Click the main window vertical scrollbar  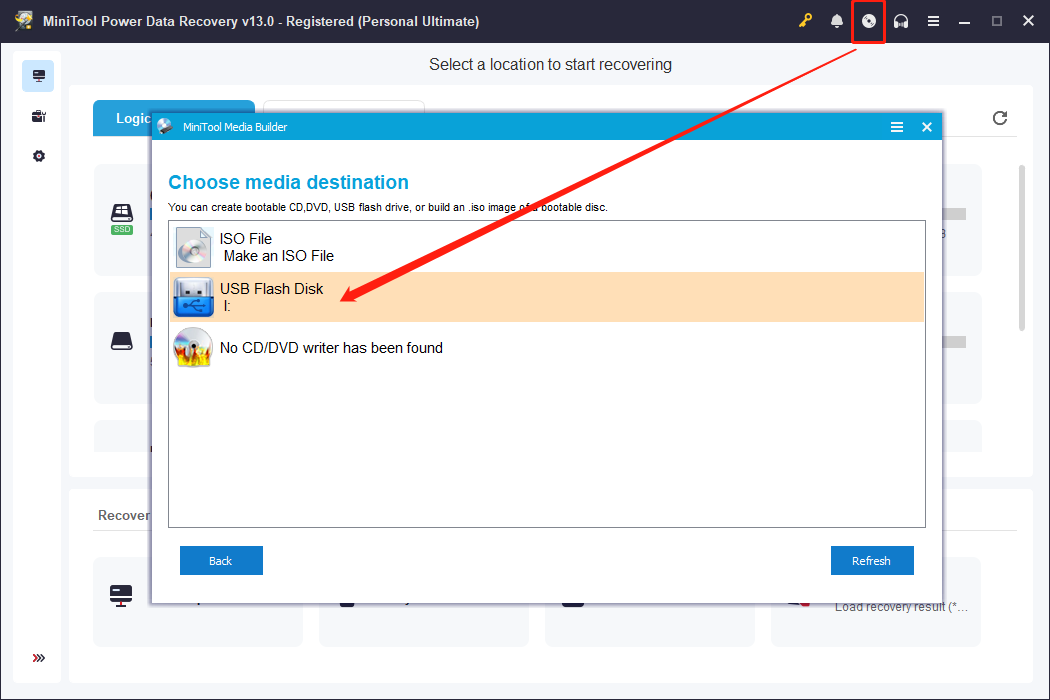coord(1021,248)
